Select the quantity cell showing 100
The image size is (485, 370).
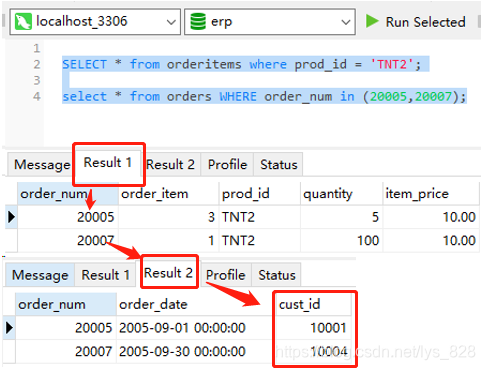tap(341, 240)
